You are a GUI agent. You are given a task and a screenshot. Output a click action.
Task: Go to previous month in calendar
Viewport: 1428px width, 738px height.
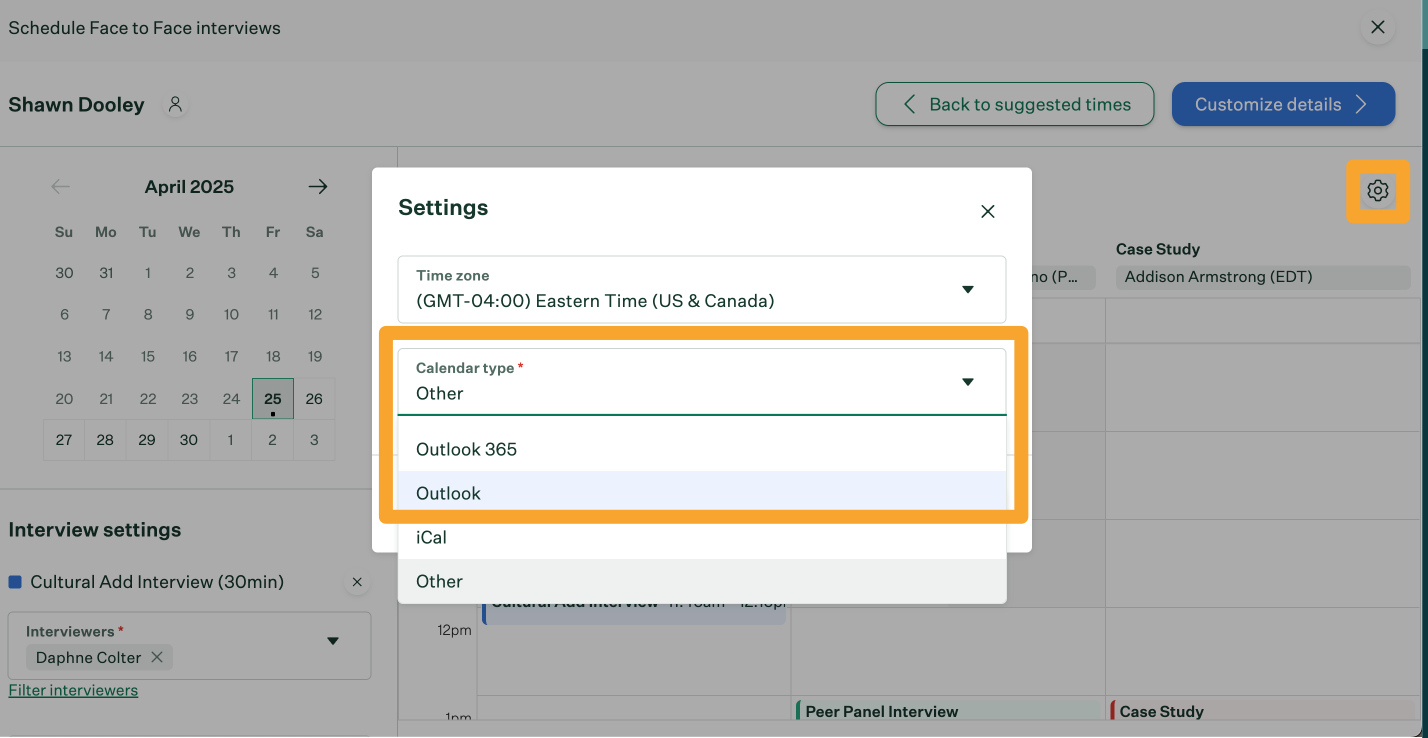(x=61, y=187)
